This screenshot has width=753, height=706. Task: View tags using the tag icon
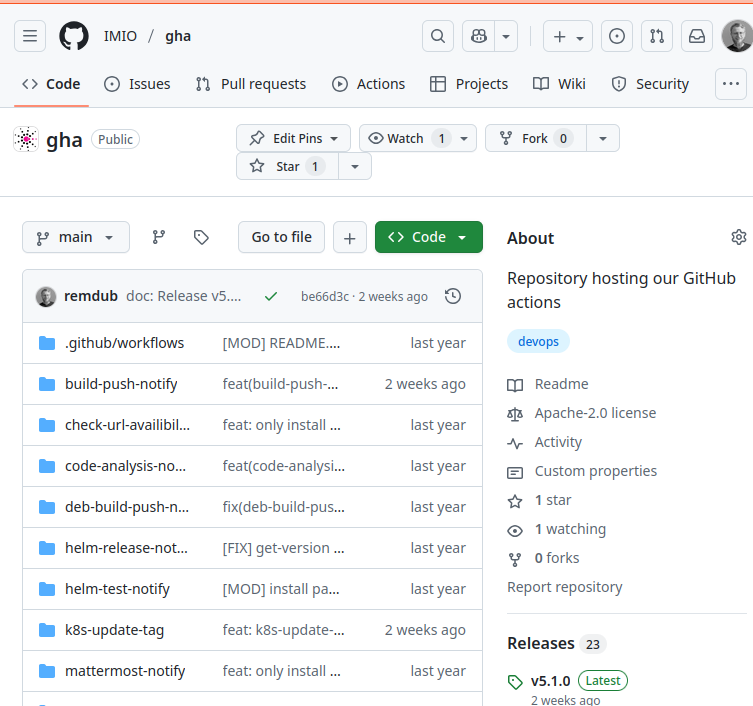click(201, 237)
